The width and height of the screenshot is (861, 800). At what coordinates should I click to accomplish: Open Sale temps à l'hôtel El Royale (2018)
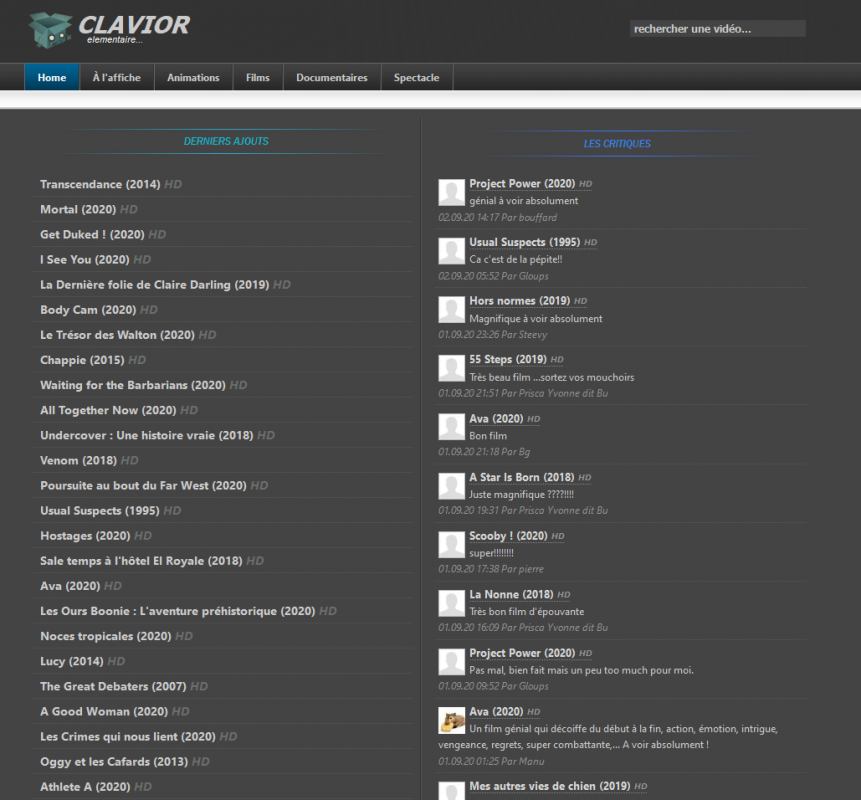tap(141, 561)
